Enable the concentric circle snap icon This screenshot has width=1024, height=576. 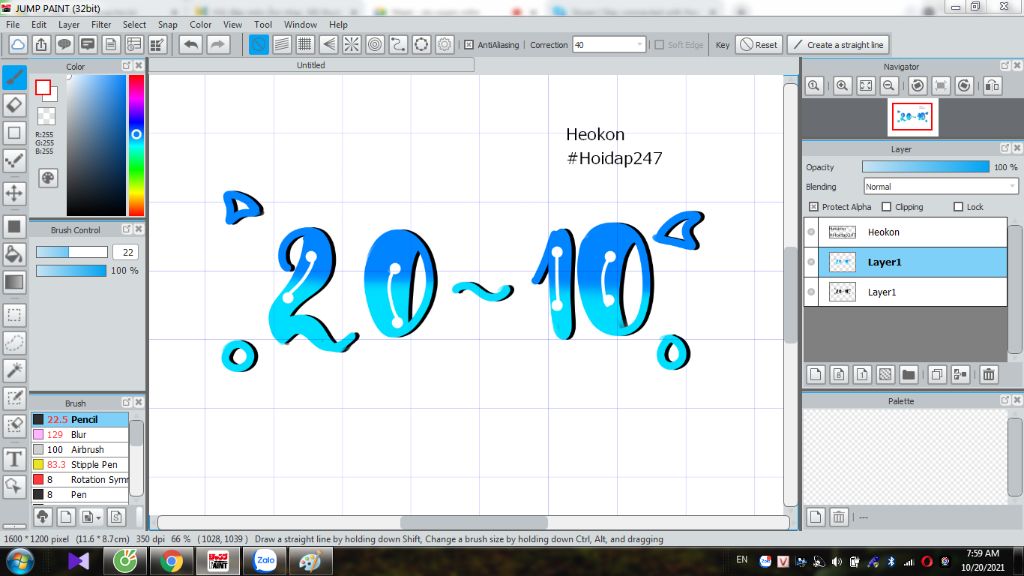375,44
